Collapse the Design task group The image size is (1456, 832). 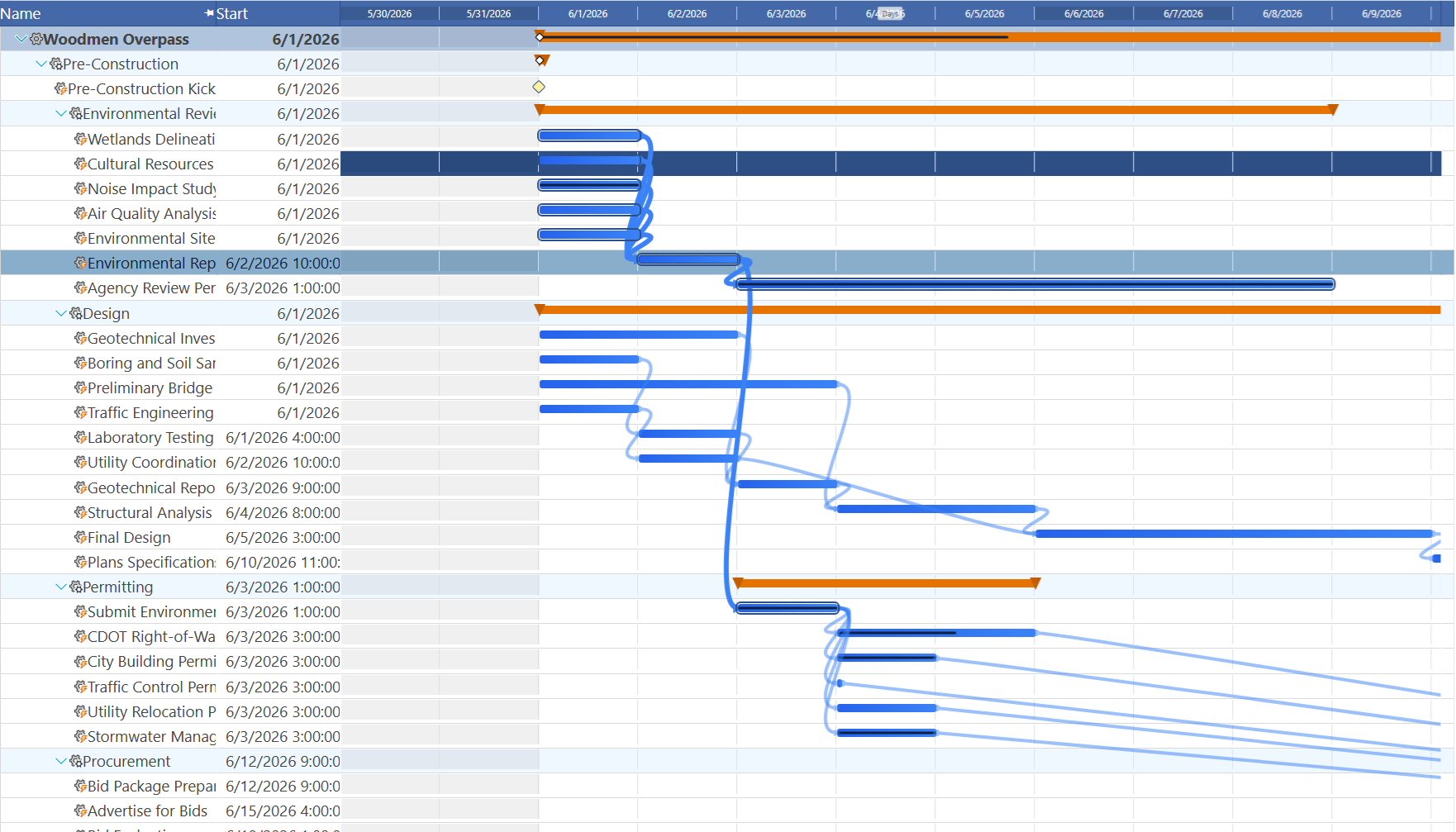coord(61,313)
